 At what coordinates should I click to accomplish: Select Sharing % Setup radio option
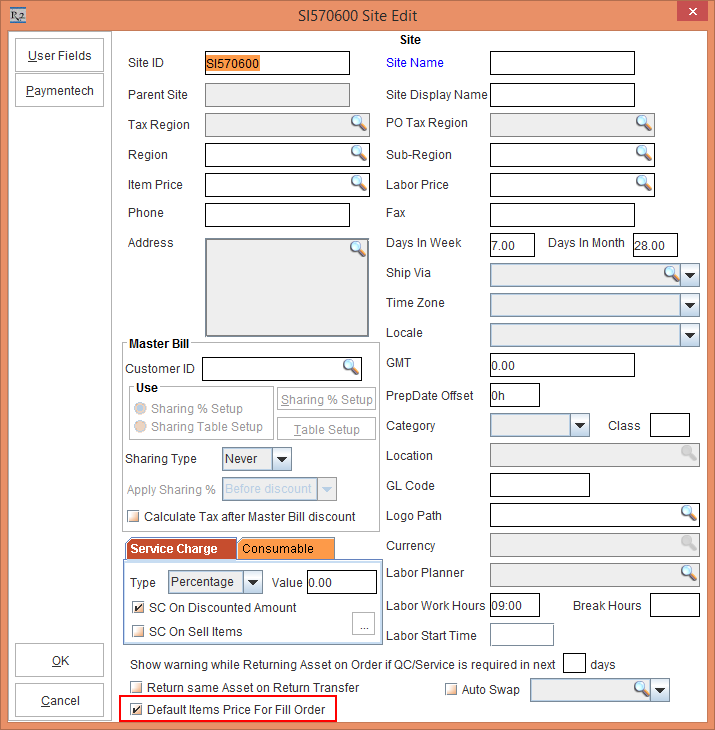point(140,408)
